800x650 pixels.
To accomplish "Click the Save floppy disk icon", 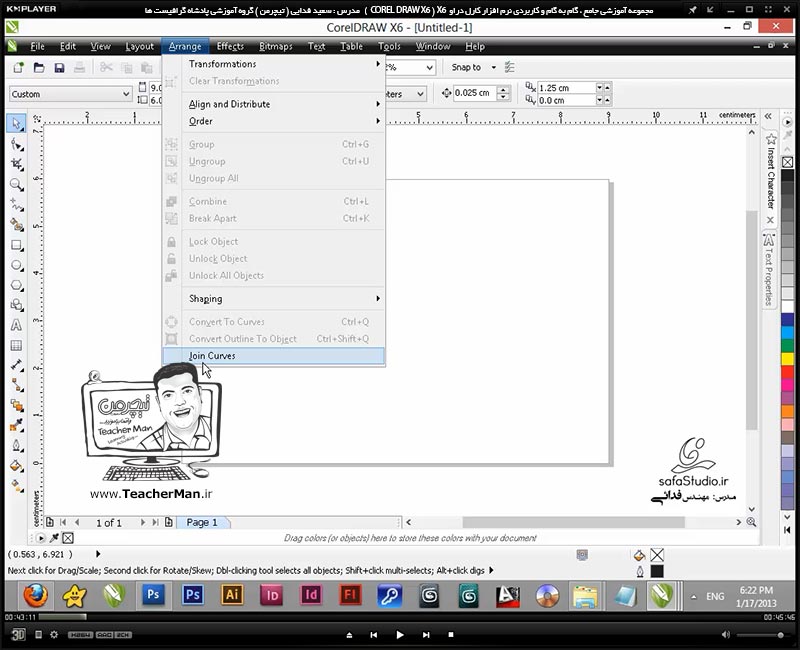I will [59, 67].
